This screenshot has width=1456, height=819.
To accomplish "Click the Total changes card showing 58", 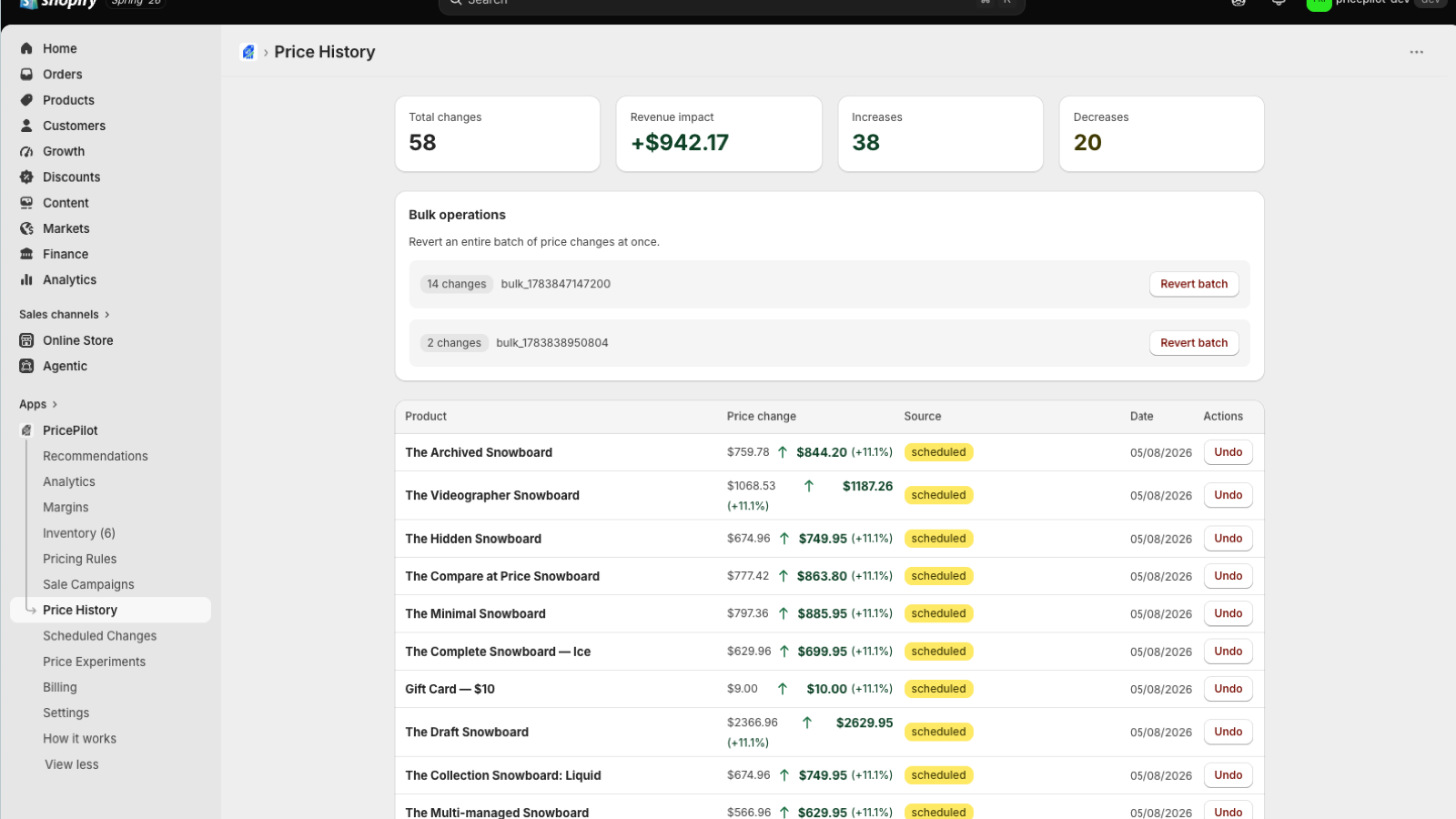I will click(x=498, y=134).
